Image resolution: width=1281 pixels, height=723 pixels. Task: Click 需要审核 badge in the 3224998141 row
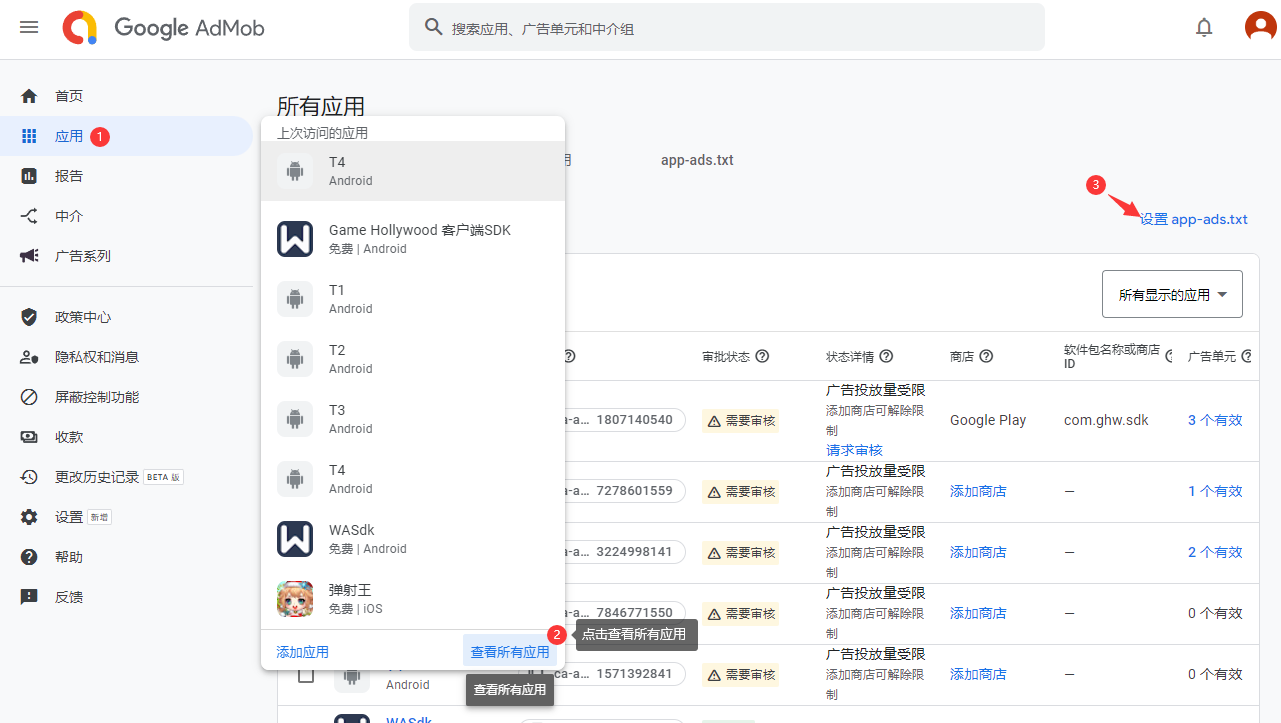[741, 553]
